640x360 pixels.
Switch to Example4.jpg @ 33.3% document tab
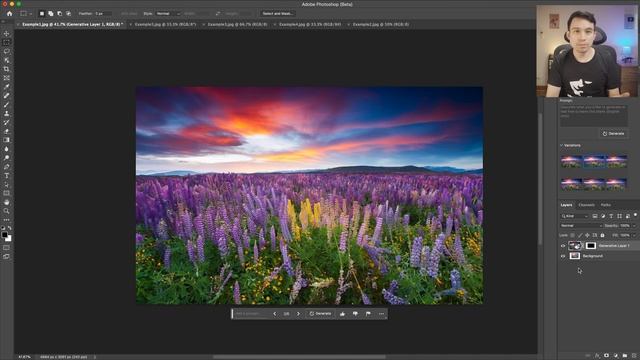(x=310, y=24)
